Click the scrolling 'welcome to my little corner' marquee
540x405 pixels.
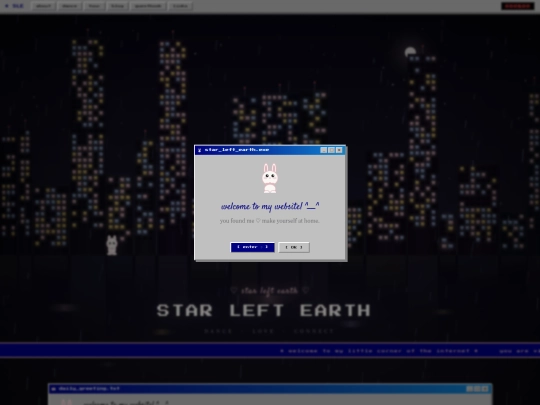pyautogui.click(x=379, y=351)
